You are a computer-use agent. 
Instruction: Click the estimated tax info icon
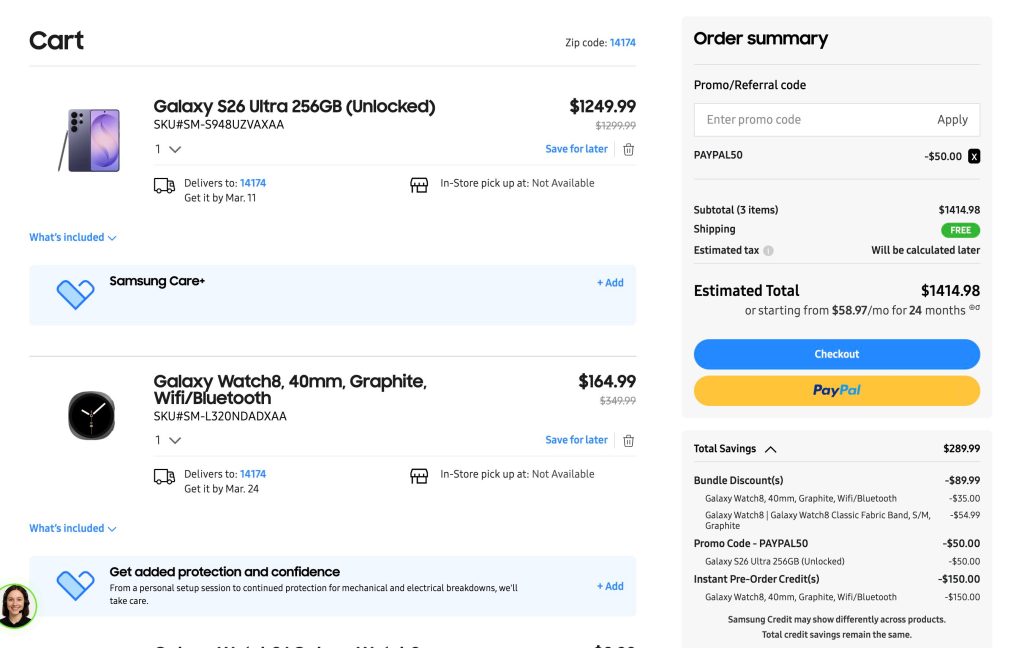point(768,250)
